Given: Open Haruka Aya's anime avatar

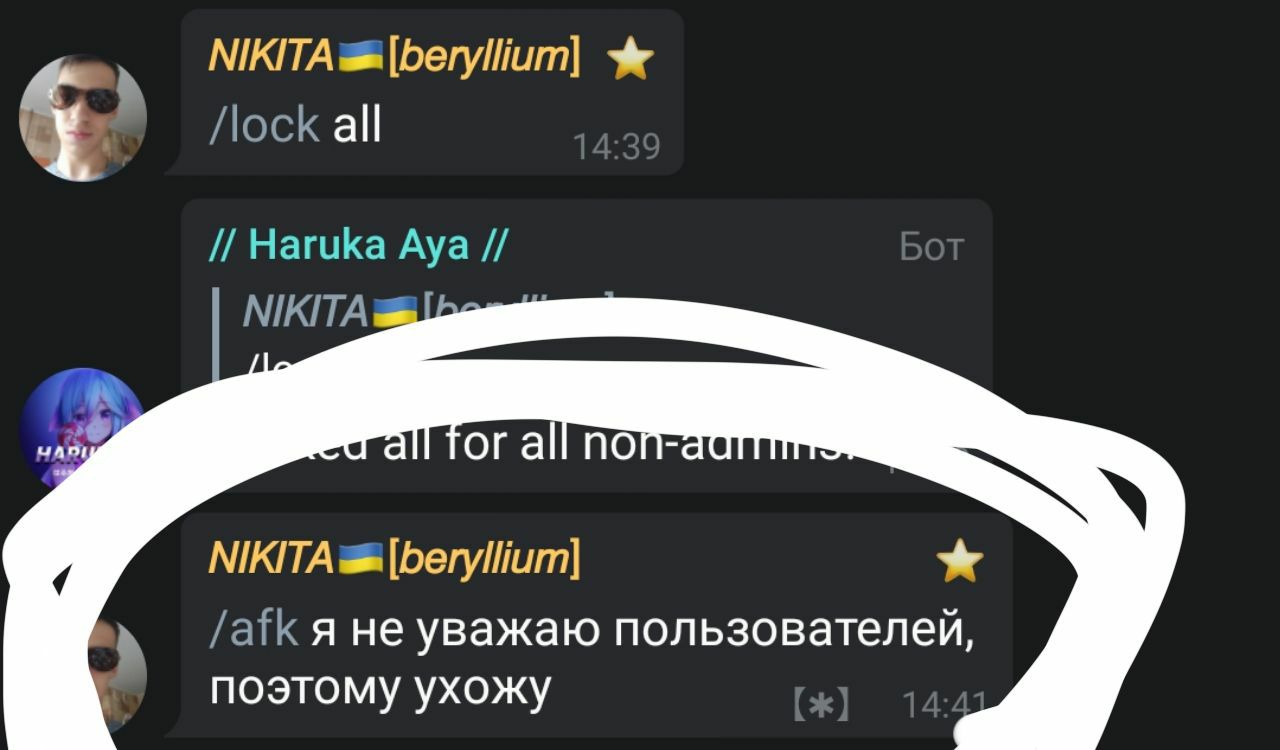Looking at the screenshot, I should 82,430.
